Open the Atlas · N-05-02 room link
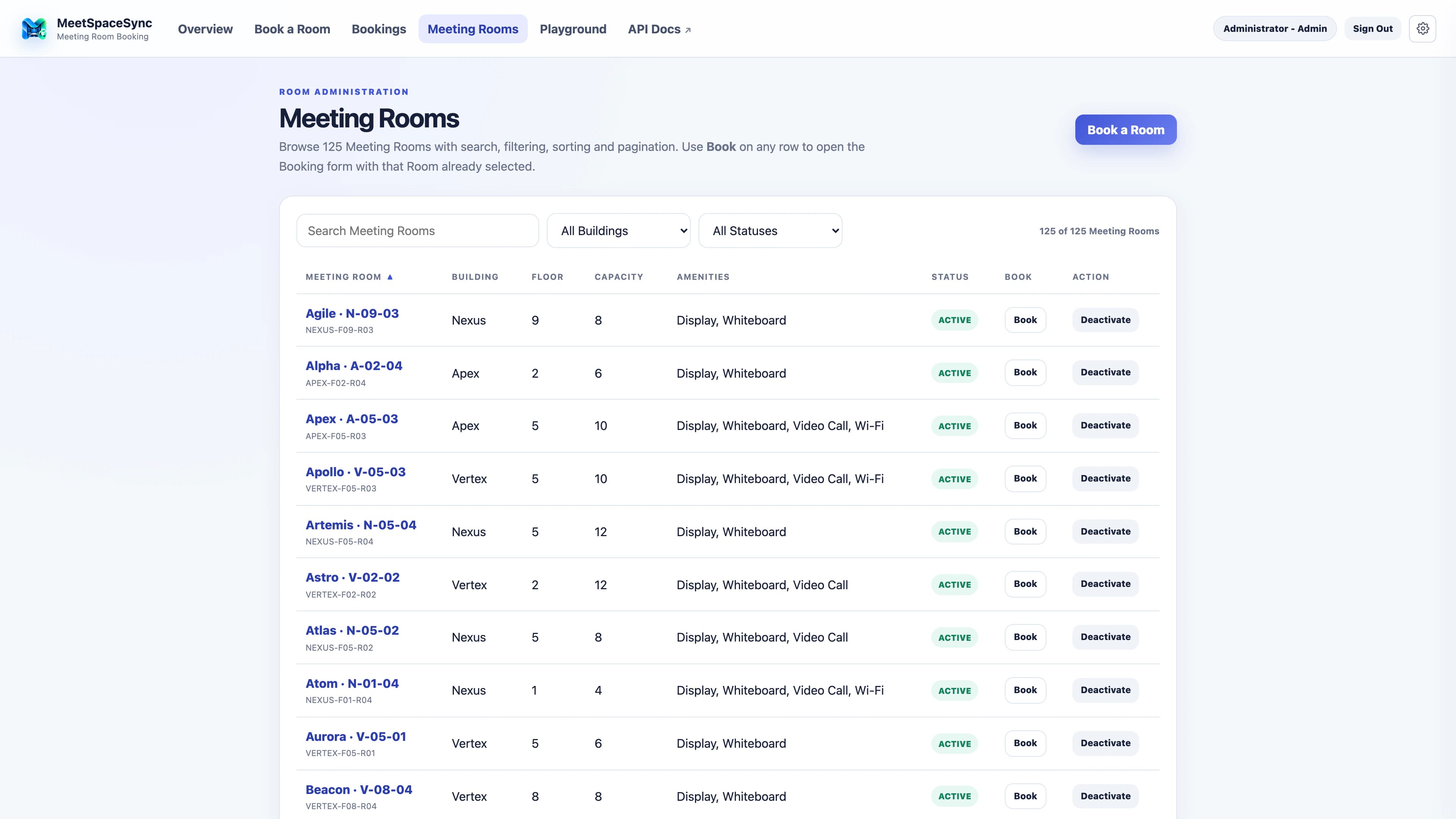Viewport: 1456px width, 819px height. pos(352,630)
